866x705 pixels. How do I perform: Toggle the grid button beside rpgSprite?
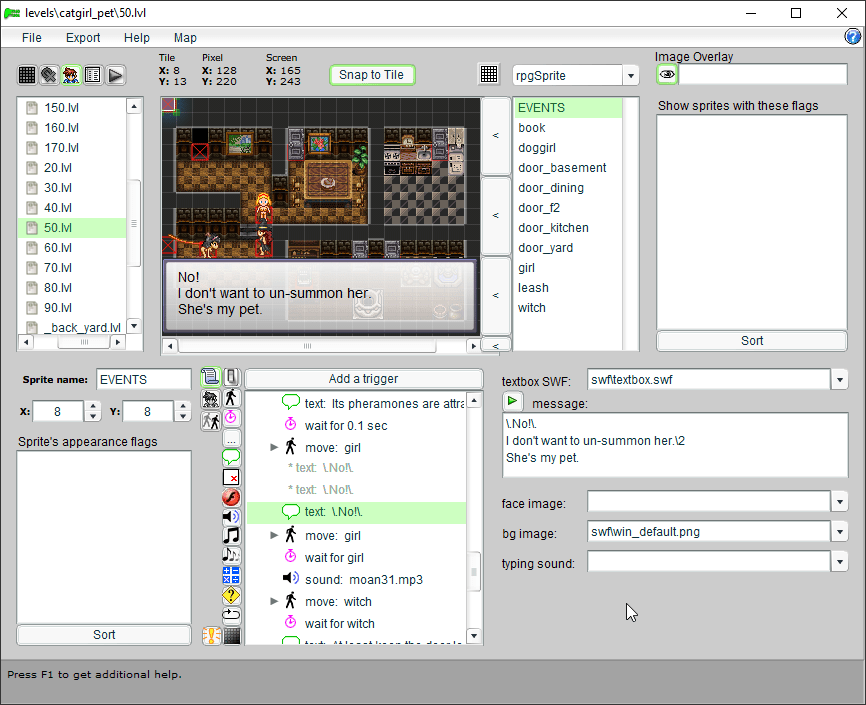click(x=489, y=75)
